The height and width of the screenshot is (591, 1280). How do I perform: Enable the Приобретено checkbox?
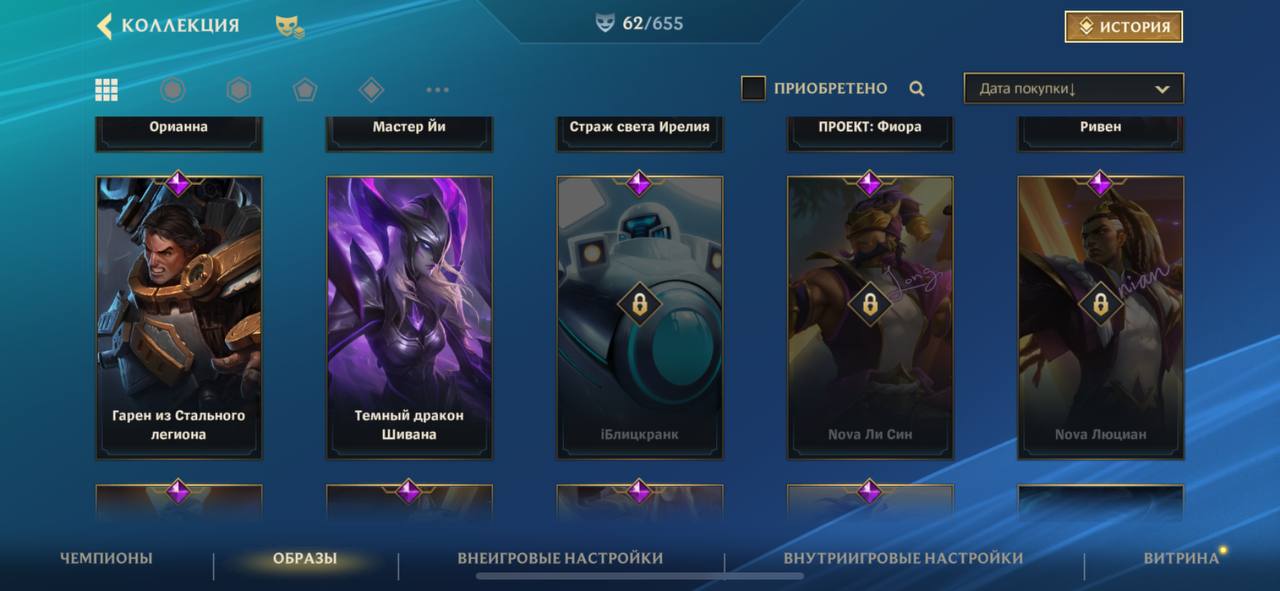coord(753,88)
